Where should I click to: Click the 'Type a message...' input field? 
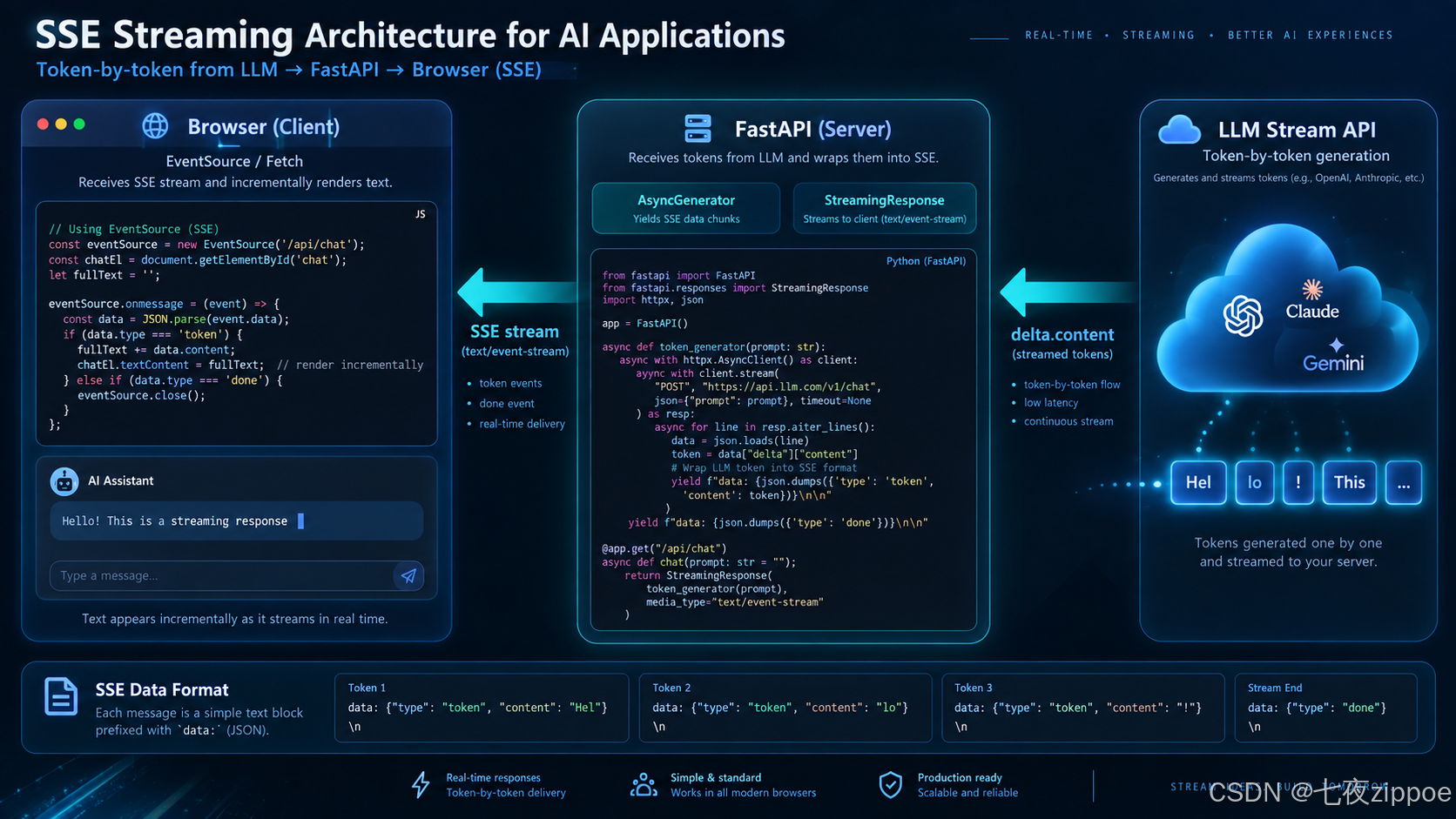click(x=237, y=575)
